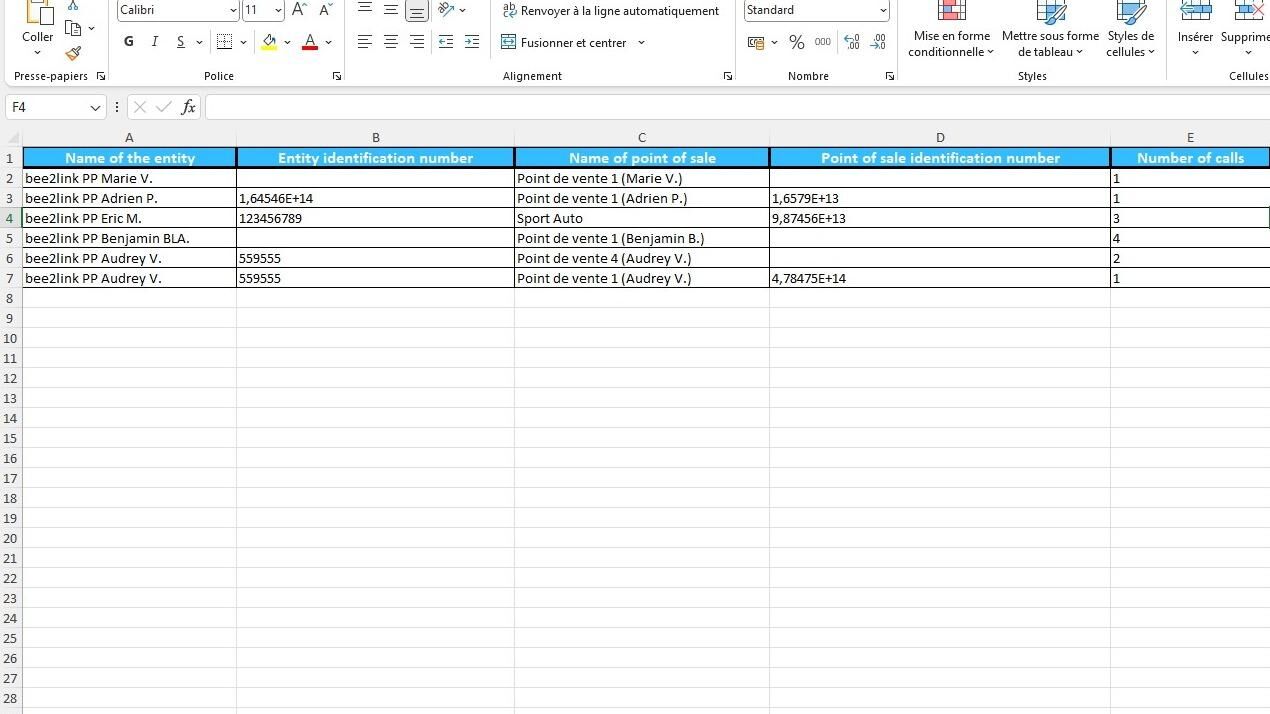The image size is (1270, 714).
Task: Apply the yellow fill color swatch
Action: click(x=269, y=42)
